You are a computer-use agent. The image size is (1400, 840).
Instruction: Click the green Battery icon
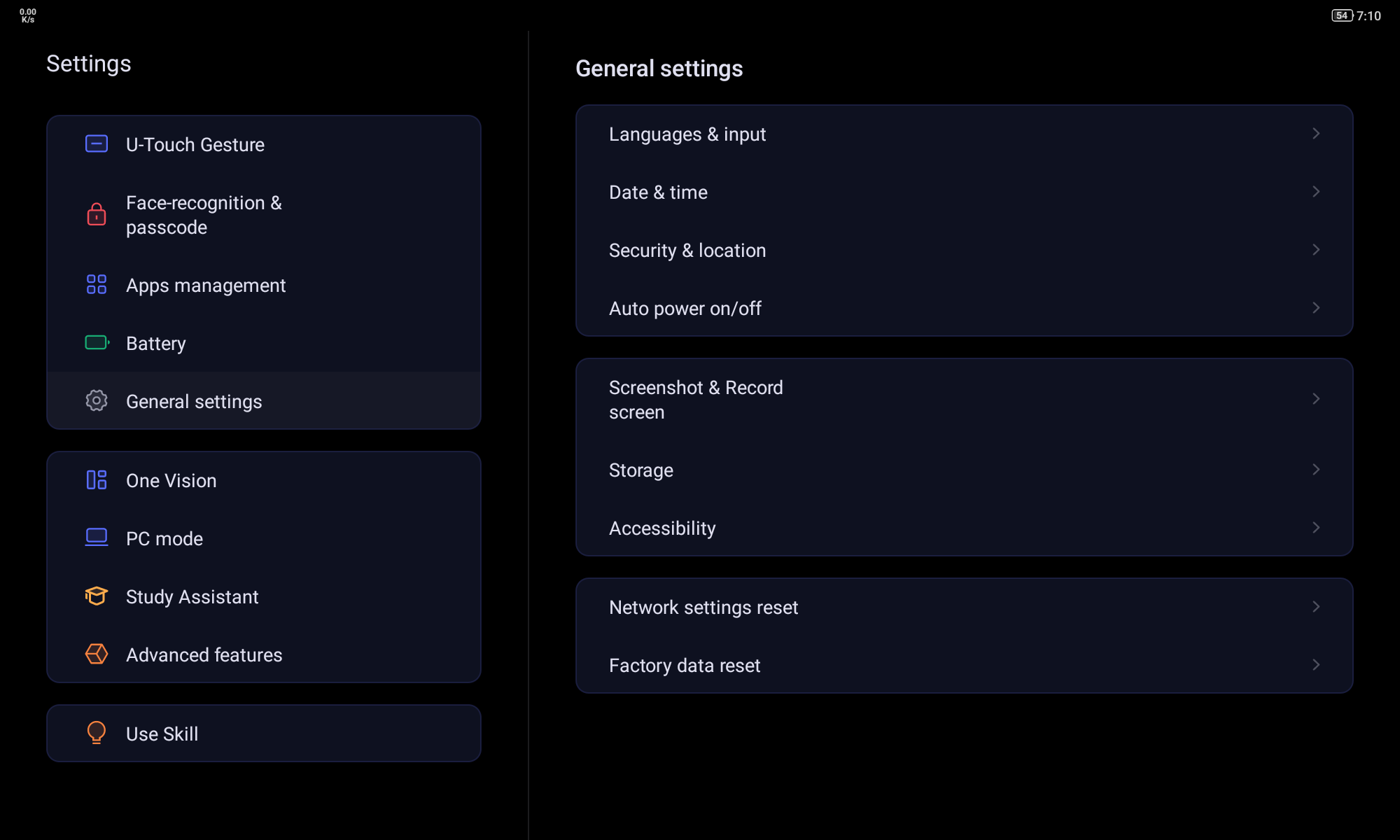[x=97, y=343]
